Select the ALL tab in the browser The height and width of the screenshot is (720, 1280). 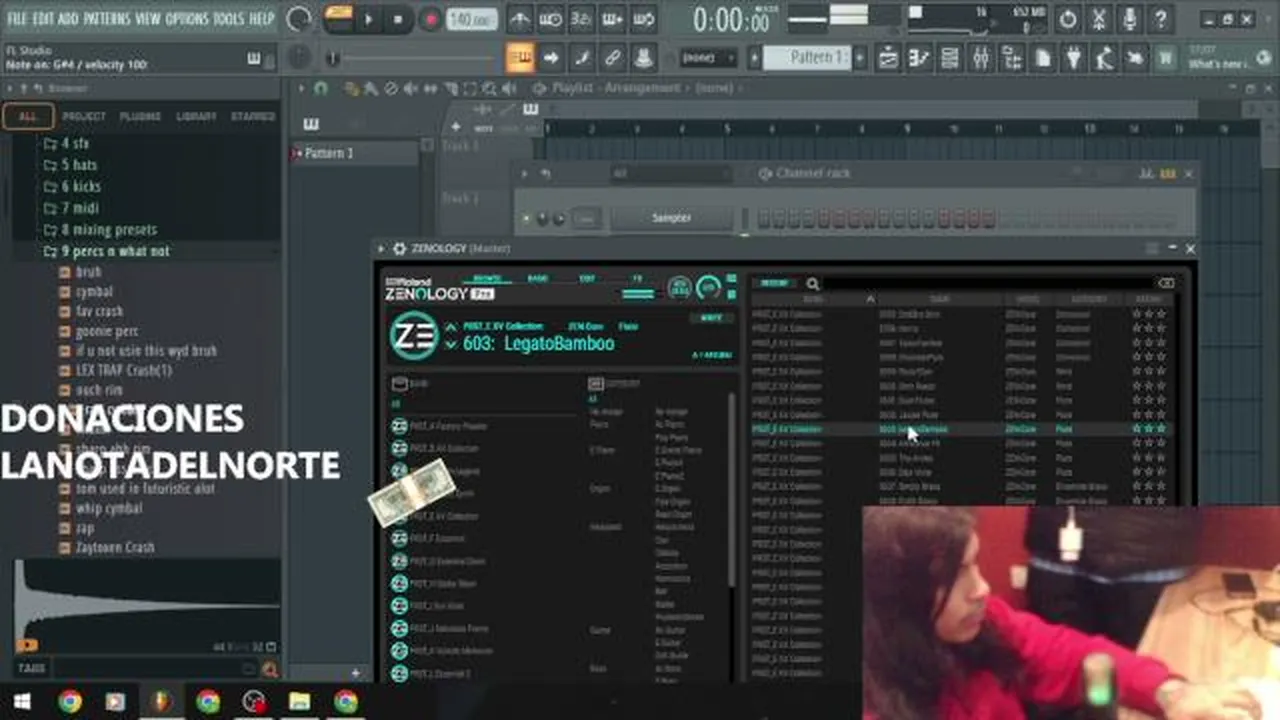(28, 116)
